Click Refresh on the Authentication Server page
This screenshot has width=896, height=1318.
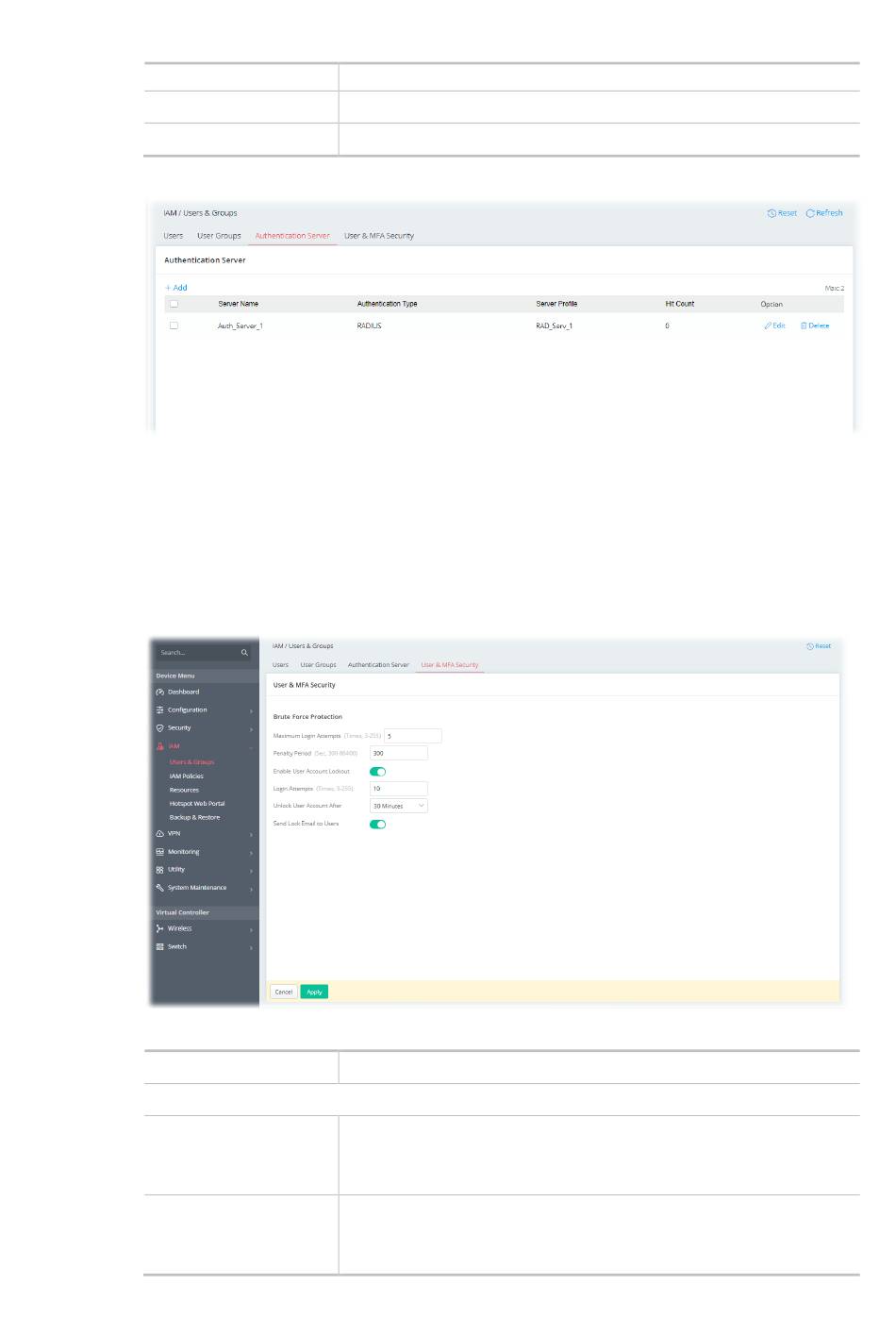click(x=824, y=213)
